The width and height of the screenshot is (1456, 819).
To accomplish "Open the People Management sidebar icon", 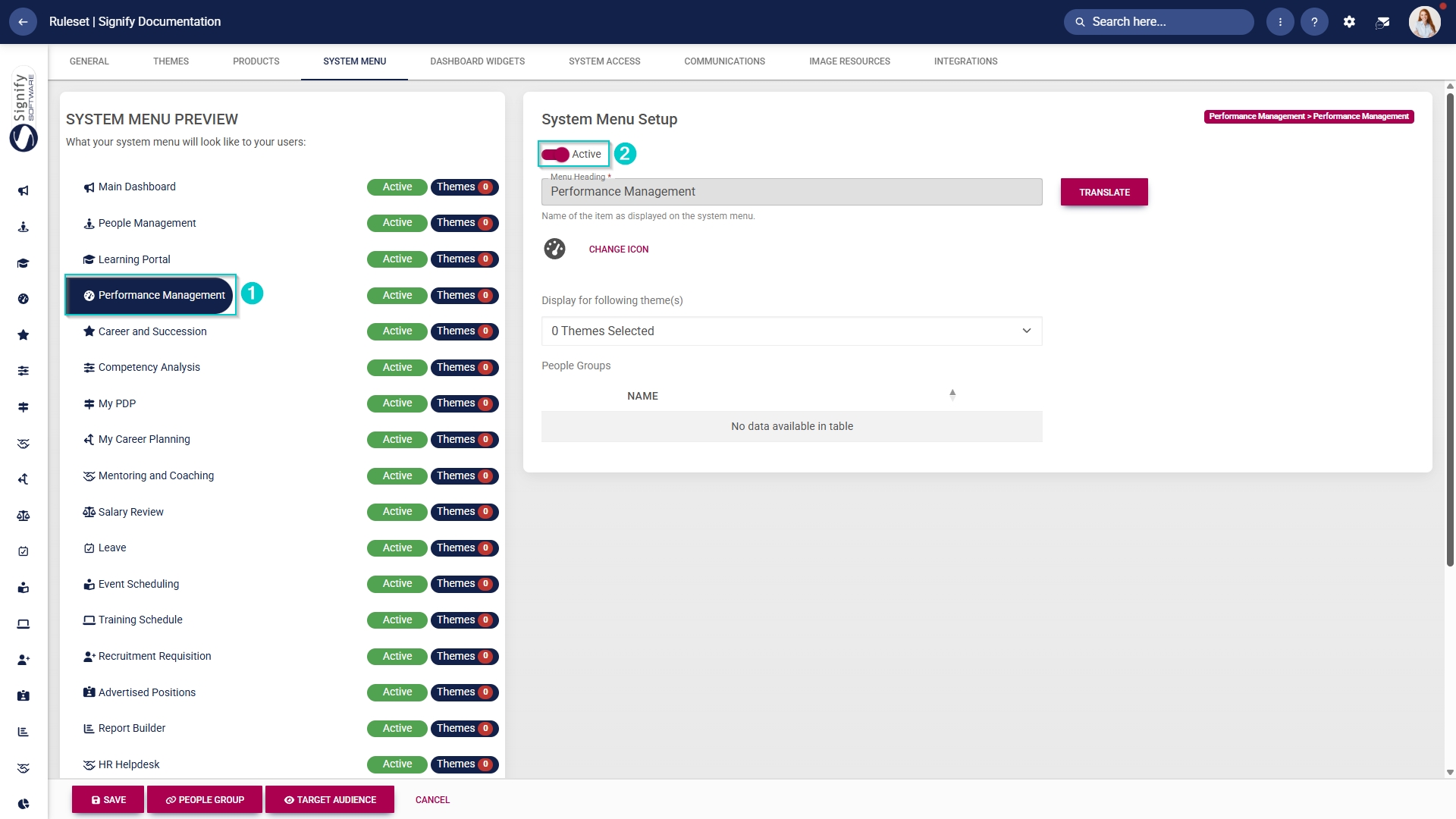I will click(24, 227).
